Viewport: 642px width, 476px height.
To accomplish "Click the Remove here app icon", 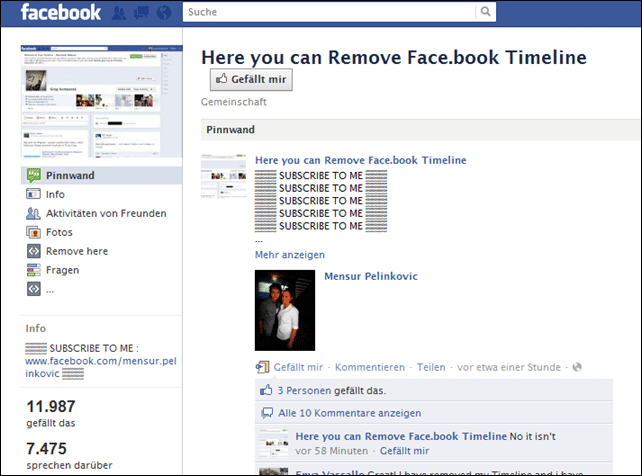I will [34, 251].
